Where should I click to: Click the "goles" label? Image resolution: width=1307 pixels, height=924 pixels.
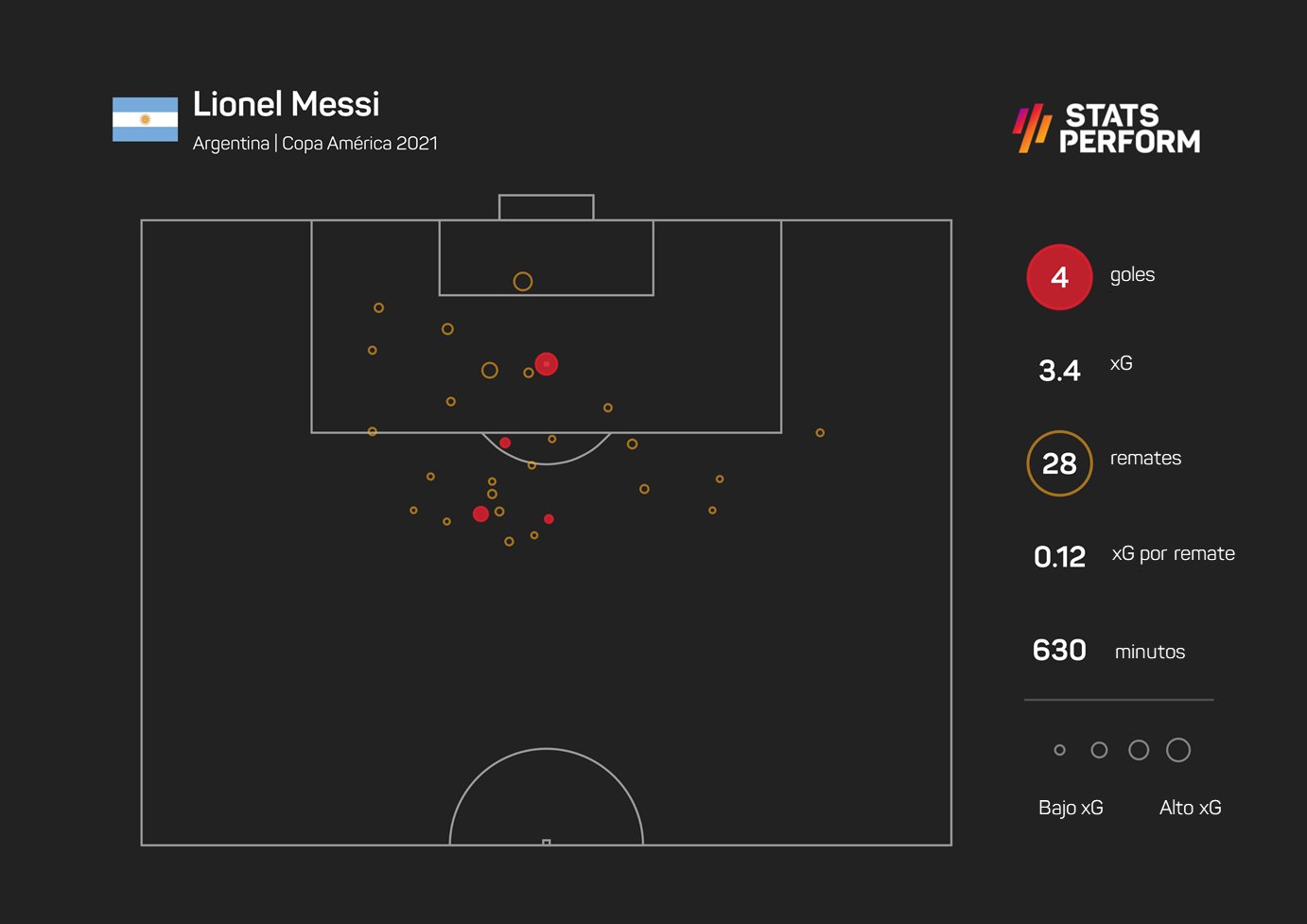pos(1132,275)
